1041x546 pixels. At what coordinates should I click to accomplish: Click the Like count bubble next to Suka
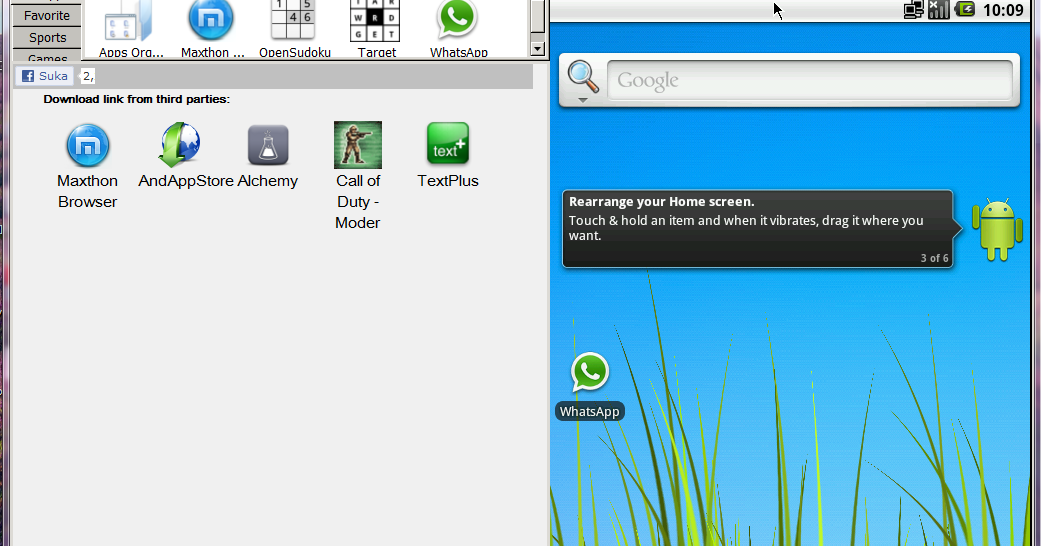[88, 76]
